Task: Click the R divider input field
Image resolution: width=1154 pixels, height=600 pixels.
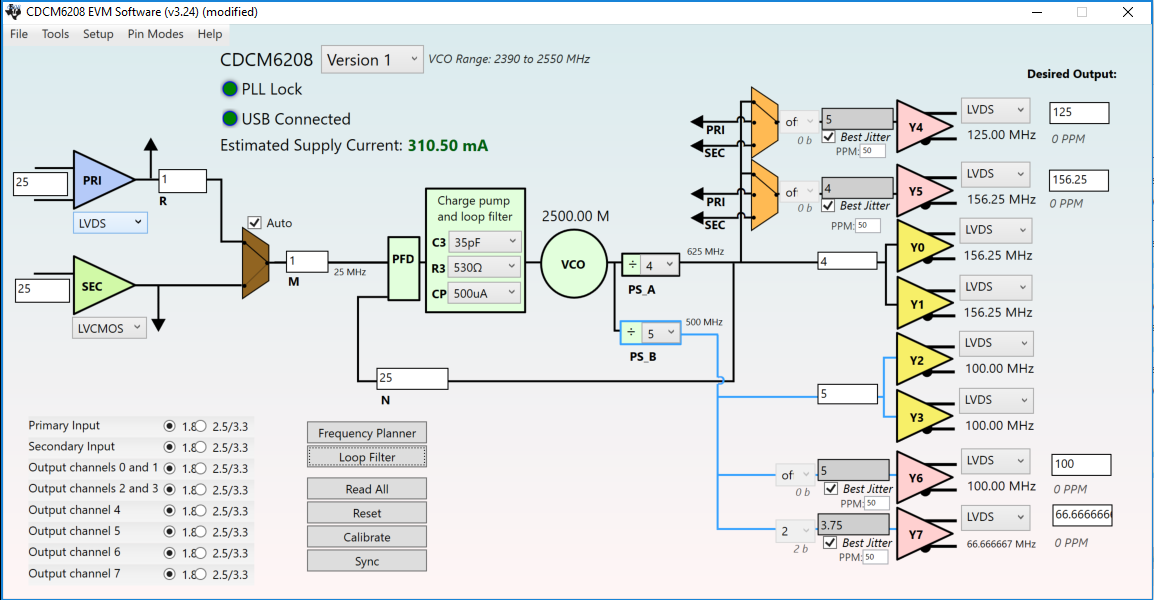Action: click(183, 180)
